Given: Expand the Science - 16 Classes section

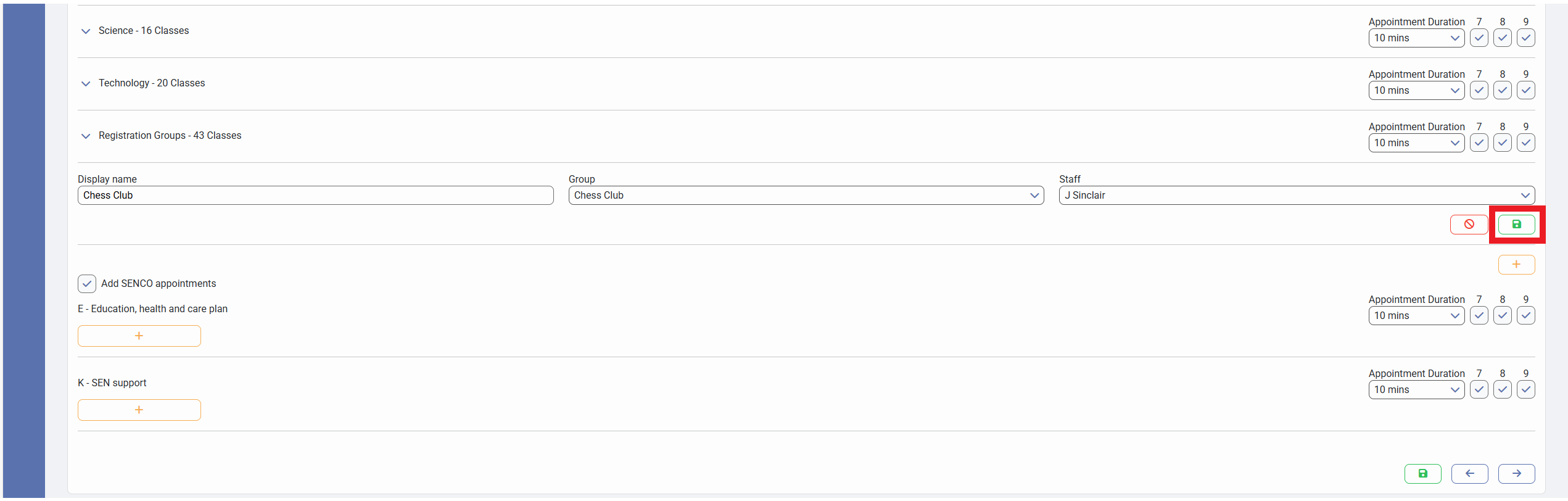Looking at the screenshot, I should tap(86, 31).
